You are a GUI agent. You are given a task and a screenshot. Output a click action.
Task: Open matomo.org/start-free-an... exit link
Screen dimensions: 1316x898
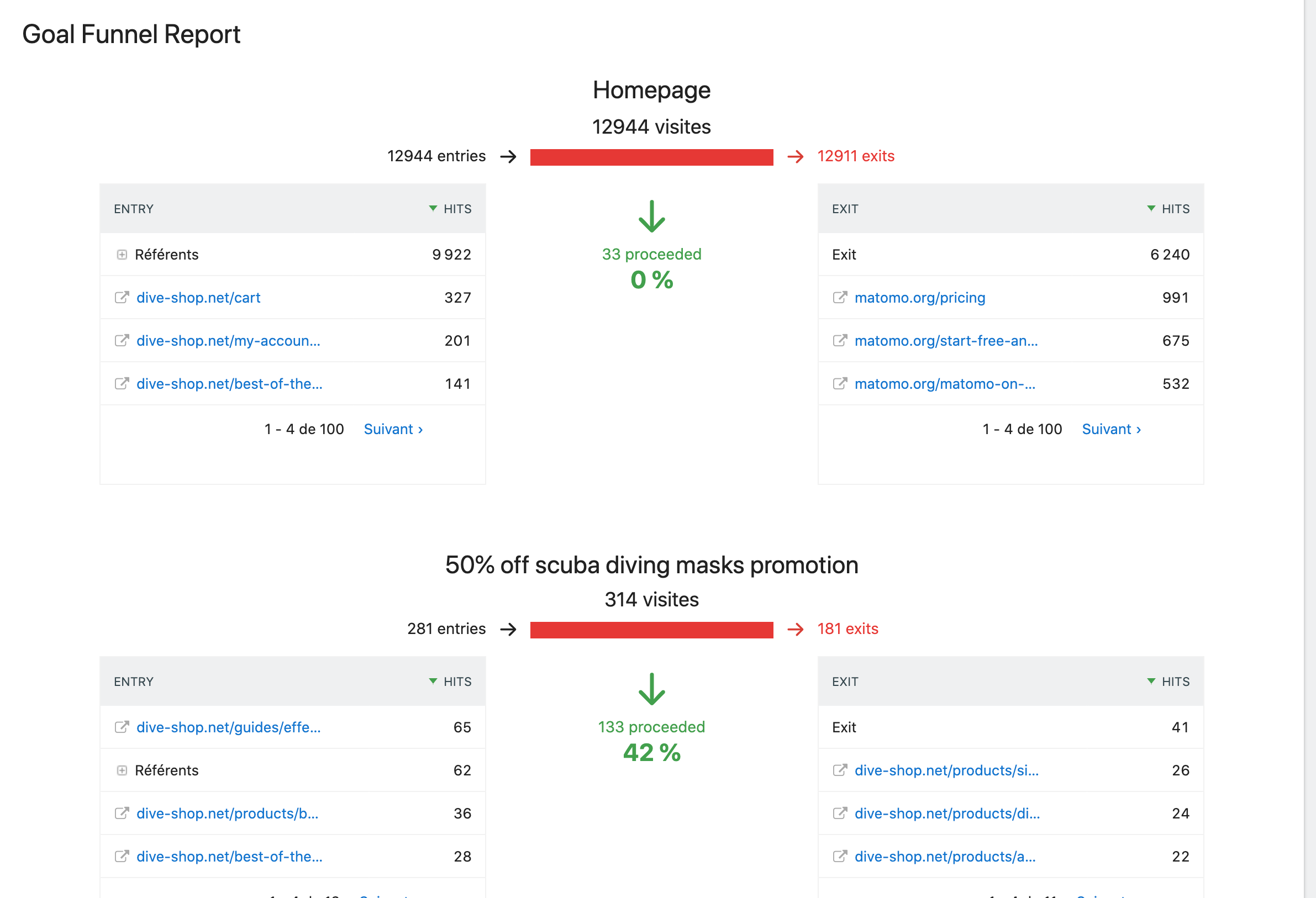(x=946, y=341)
